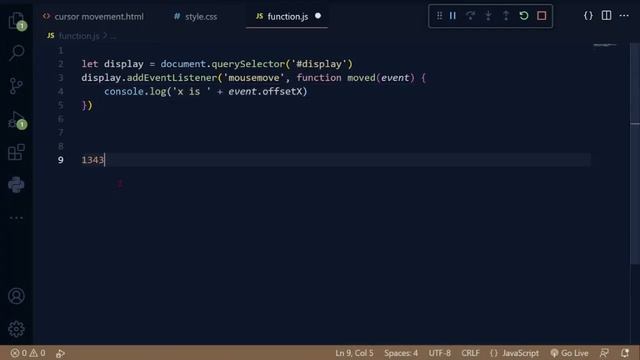
Task: Click line number 2 in gutter
Action: (x=60, y=64)
